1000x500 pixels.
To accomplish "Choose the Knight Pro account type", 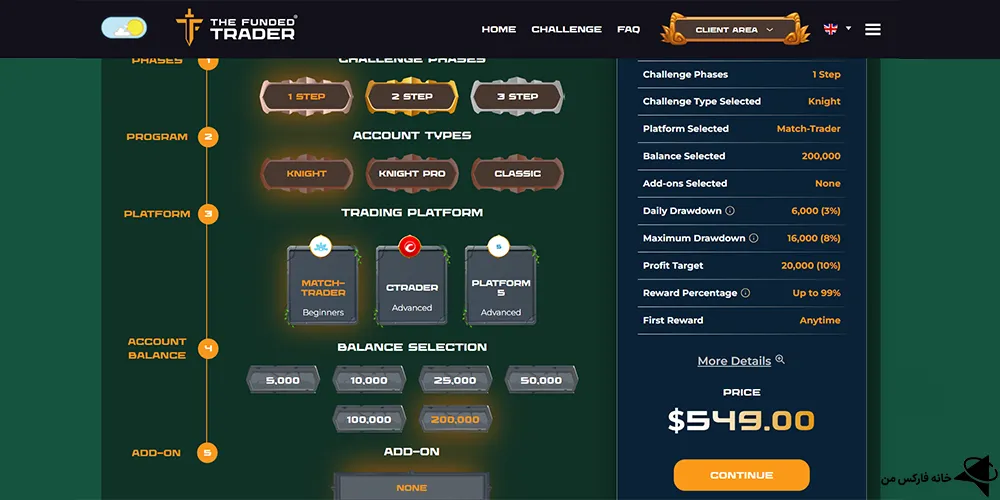I will pos(412,173).
